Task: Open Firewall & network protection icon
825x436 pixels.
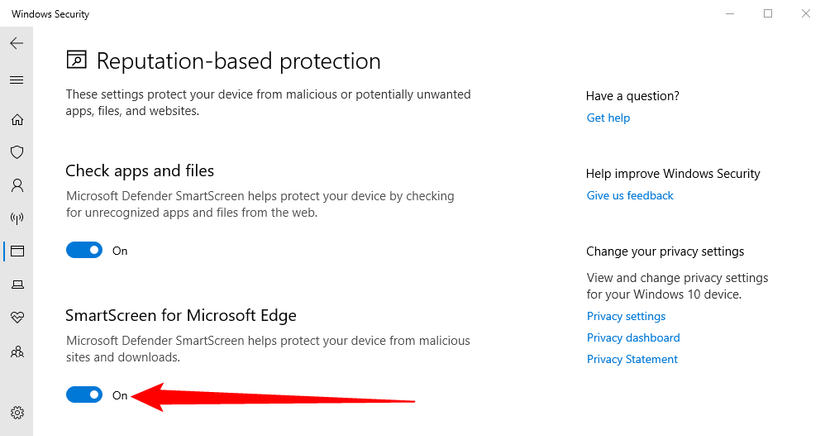Action: (x=17, y=218)
